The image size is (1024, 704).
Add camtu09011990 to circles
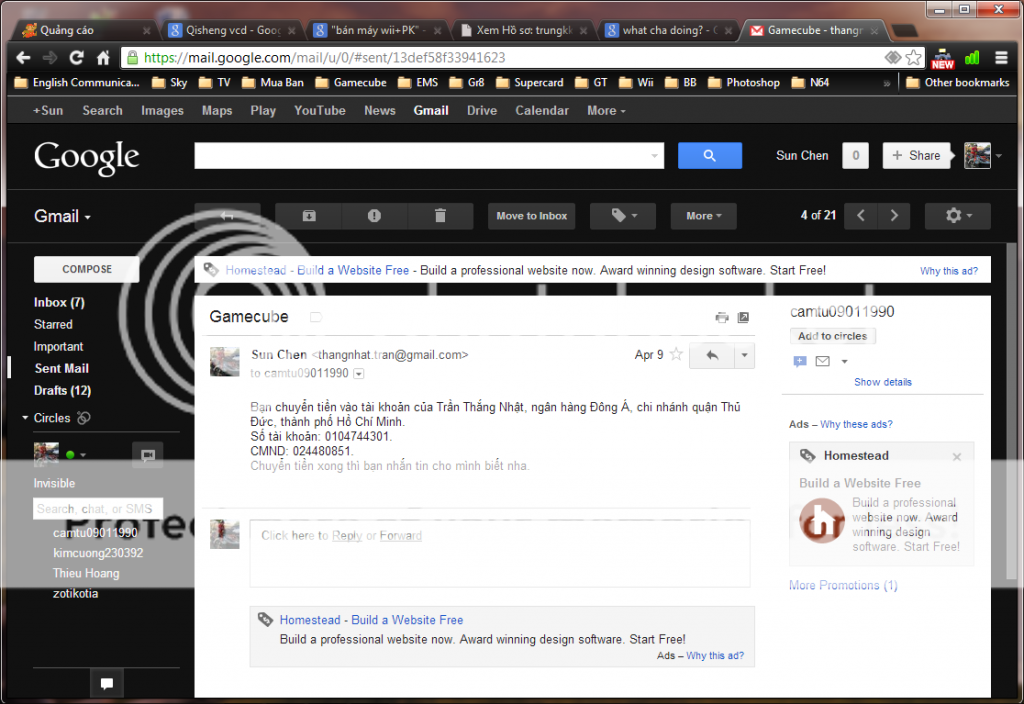(x=833, y=336)
